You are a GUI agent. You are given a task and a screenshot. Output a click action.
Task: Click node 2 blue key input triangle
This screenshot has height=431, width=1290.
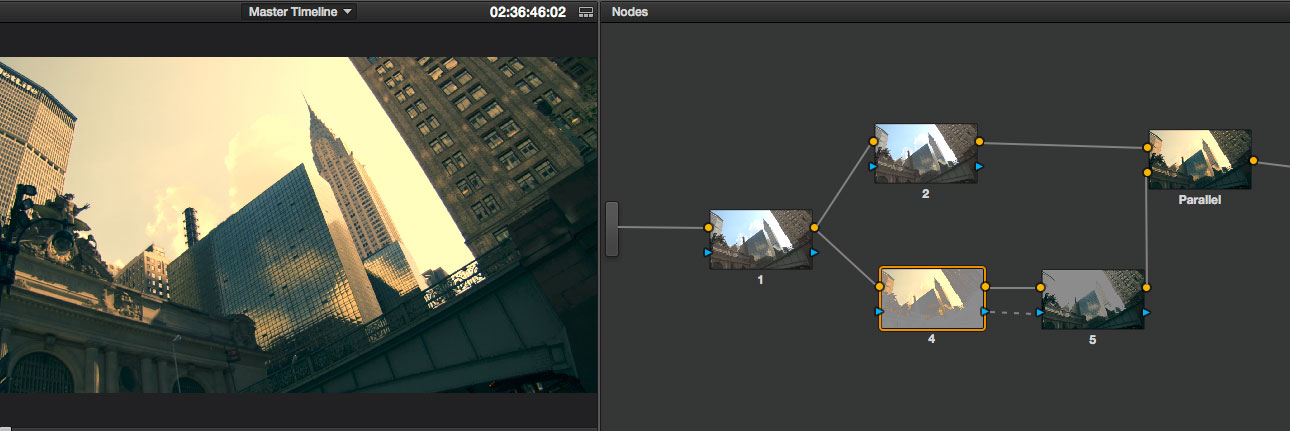click(874, 166)
